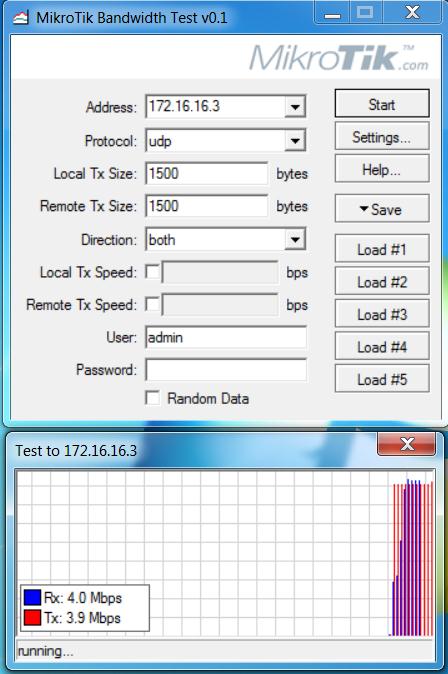
Task: Click the Password input field
Action: (x=226, y=370)
